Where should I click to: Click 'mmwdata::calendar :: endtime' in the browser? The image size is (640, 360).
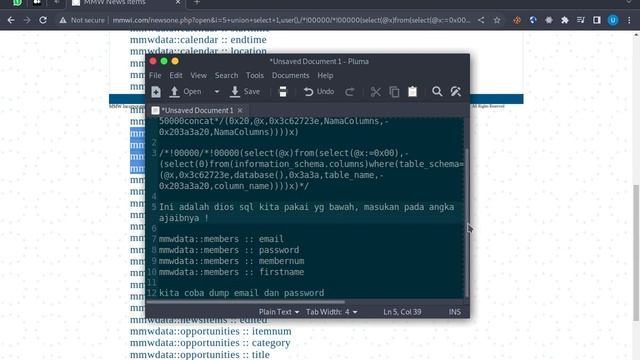(198, 40)
